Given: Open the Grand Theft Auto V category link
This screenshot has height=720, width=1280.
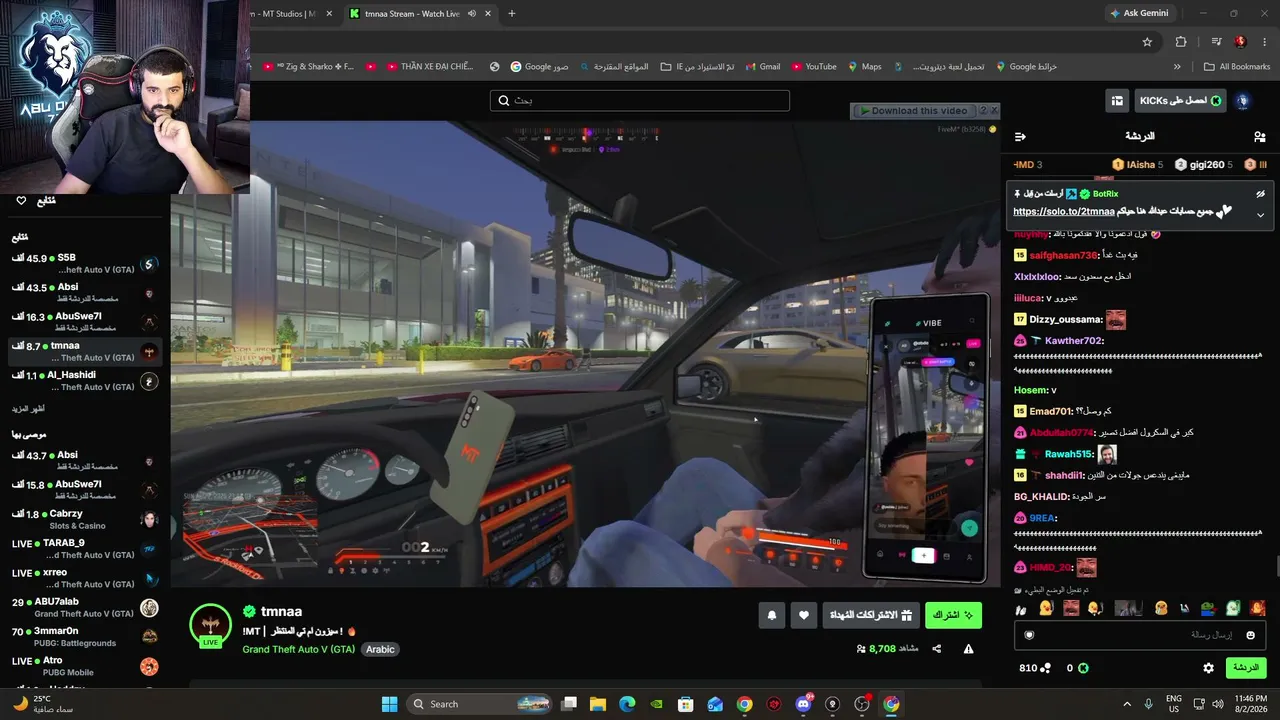Looking at the screenshot, I should click(x=298, y=649).
